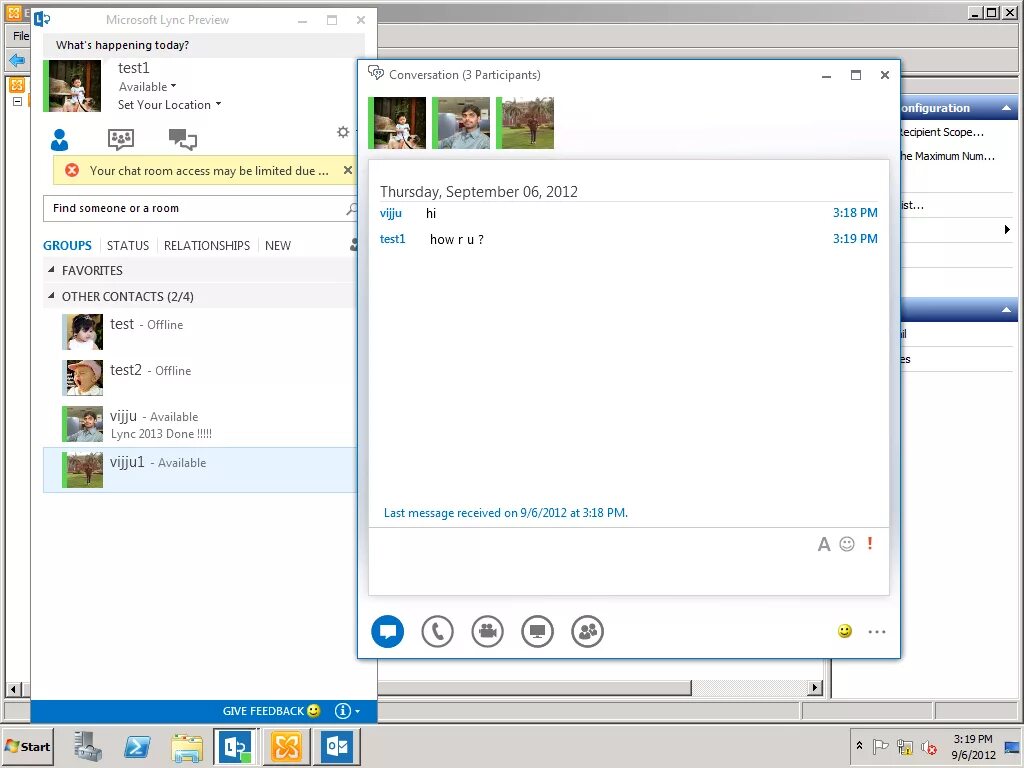Click the conversation bubbles icon in title bar
This screenshot has height=768, width=1024.
(376, 73)
